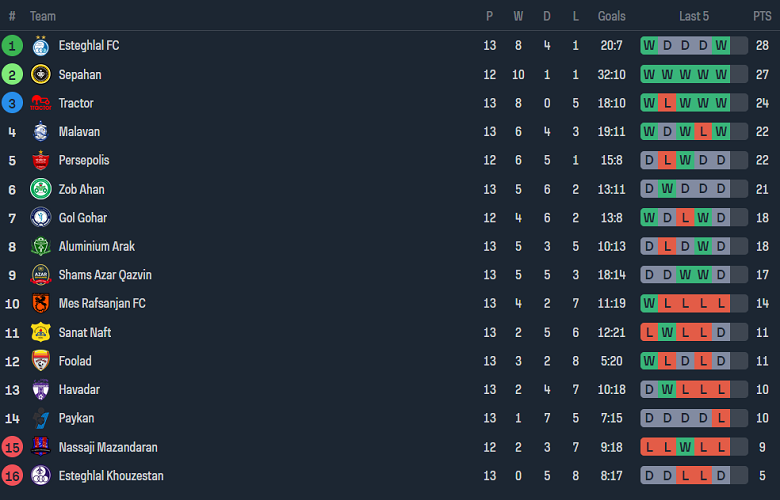Open Gol Gohar team link
Image resolution: width=780 pixels, height=500 pixels.
click(x=82, y=218)
